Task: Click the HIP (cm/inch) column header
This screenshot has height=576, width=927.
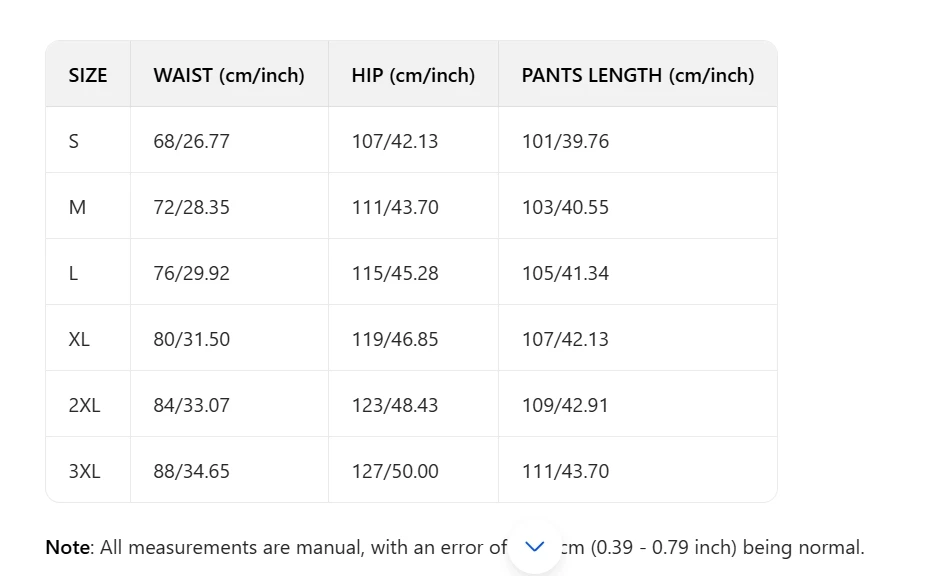Action: [413, 75]
